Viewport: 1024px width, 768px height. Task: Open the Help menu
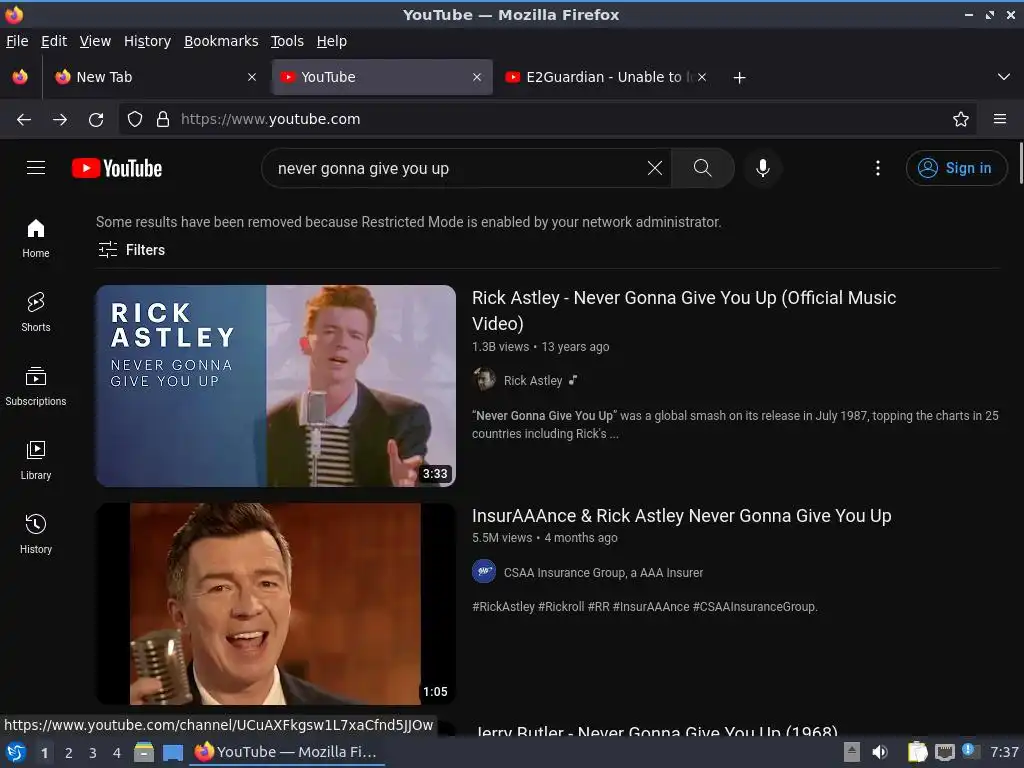pyautogui.click(x=332, y=41)
